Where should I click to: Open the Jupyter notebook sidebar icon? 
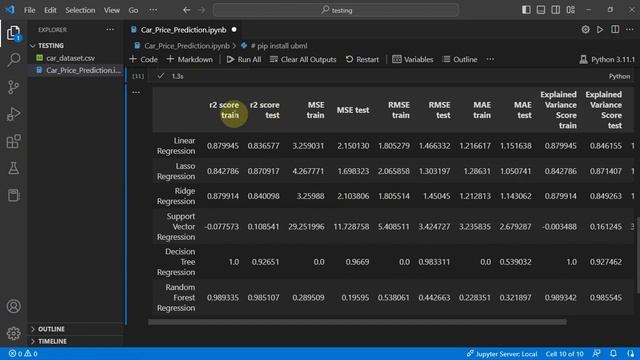(13, 195)
